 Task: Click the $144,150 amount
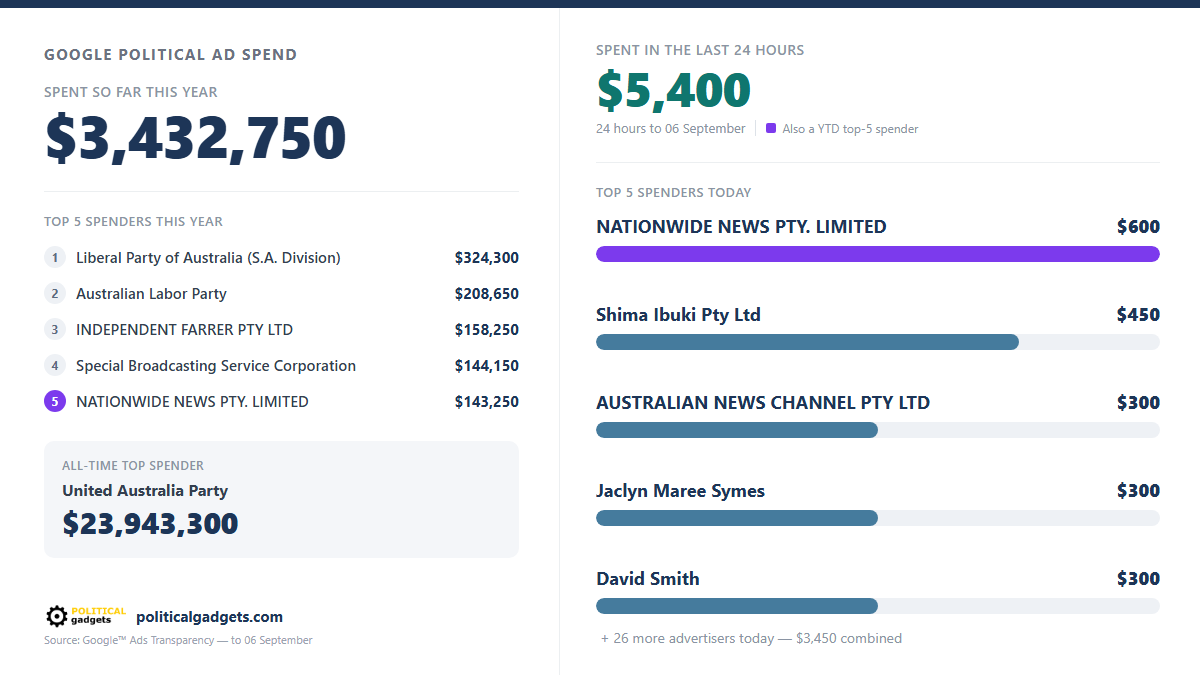pos(486,366)
